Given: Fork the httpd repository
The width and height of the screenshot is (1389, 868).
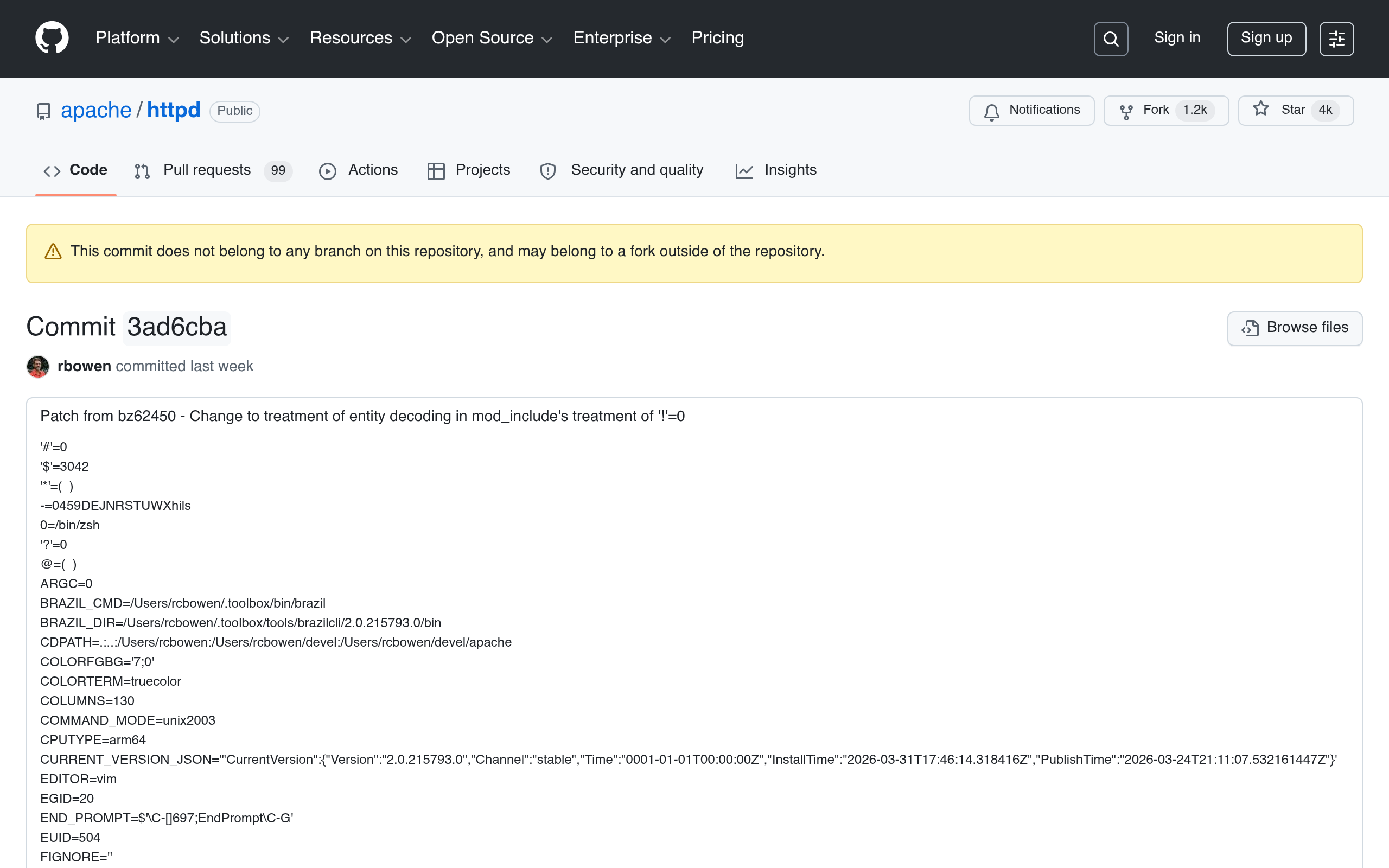Looking at the screenshot, I should pyautogui.click(x=1165, y=110).
